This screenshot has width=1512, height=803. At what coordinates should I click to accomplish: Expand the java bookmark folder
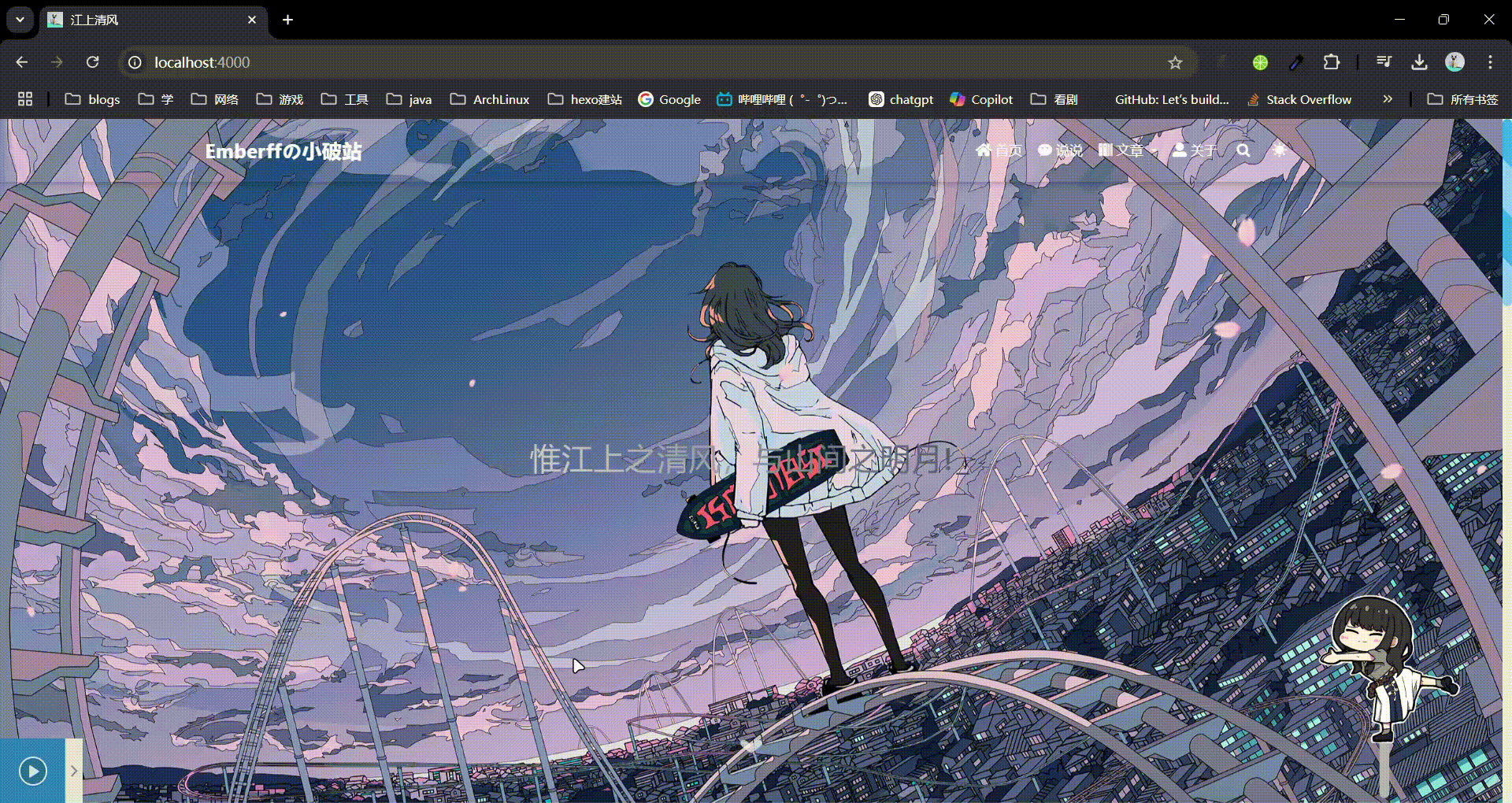click(x=409, y=99)
